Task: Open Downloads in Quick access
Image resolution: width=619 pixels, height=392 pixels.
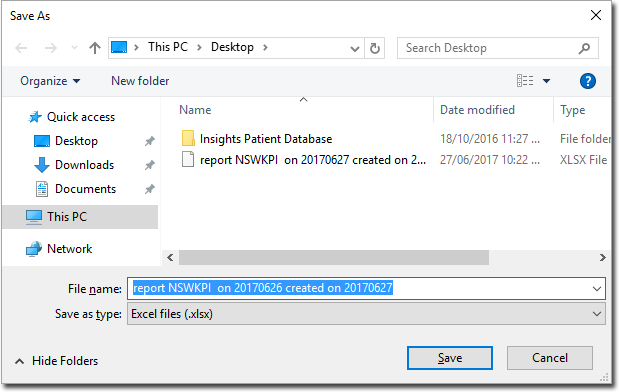Action: point(84,165)
